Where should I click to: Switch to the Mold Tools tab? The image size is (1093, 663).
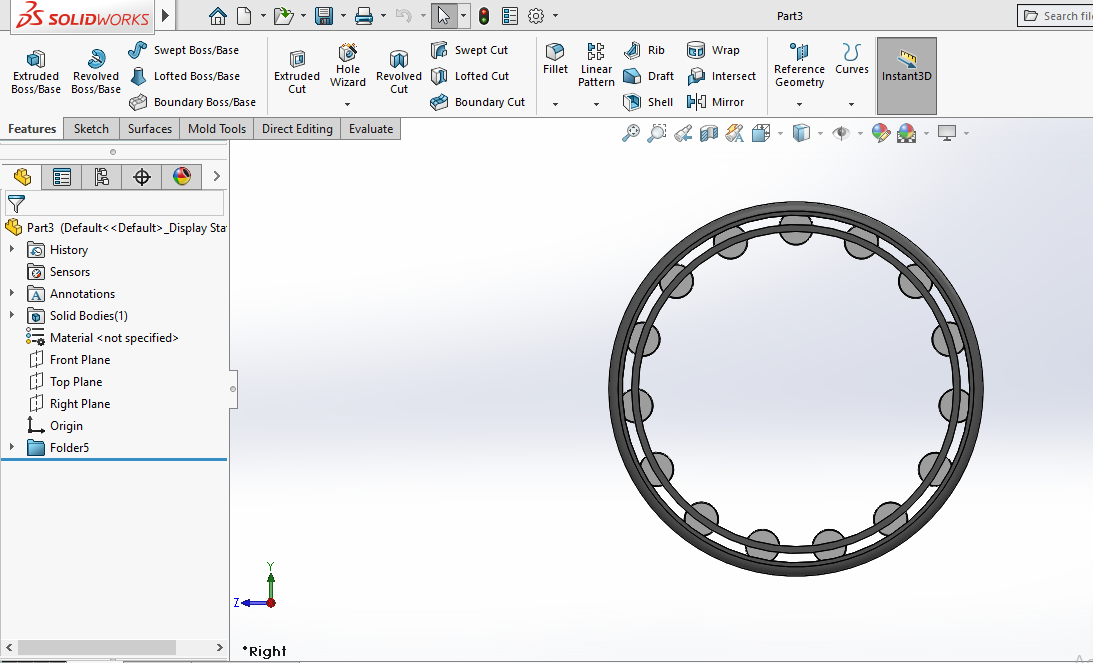[217, 129]
